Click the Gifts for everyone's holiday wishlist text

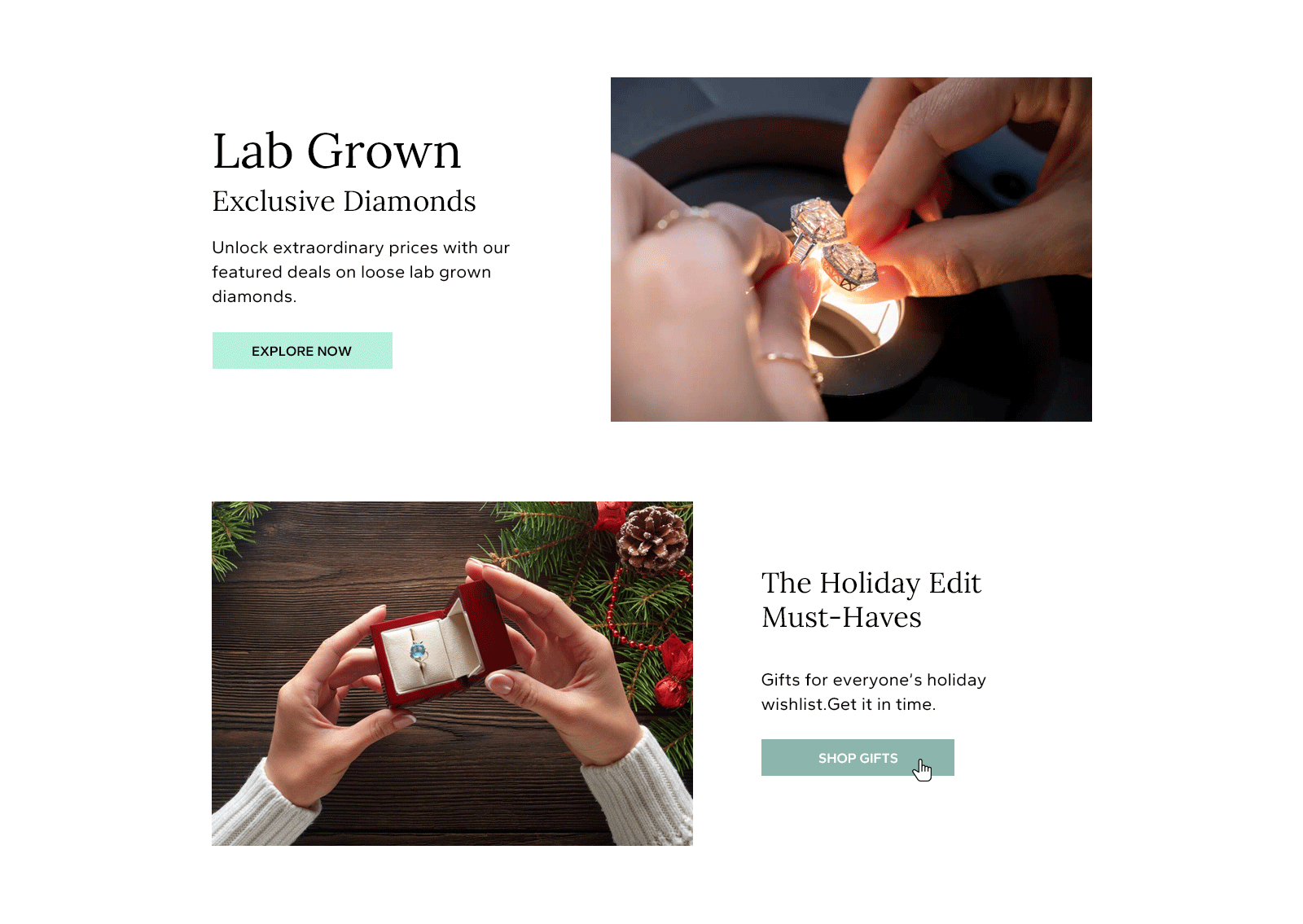tap(873, 692)
